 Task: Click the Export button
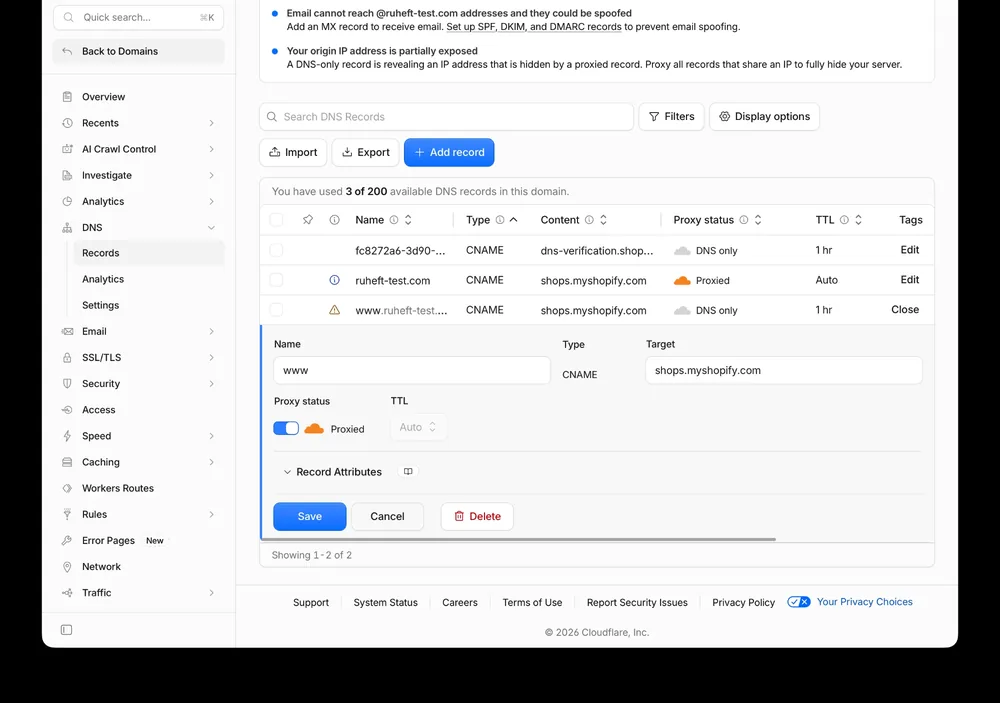click(365, 152)
